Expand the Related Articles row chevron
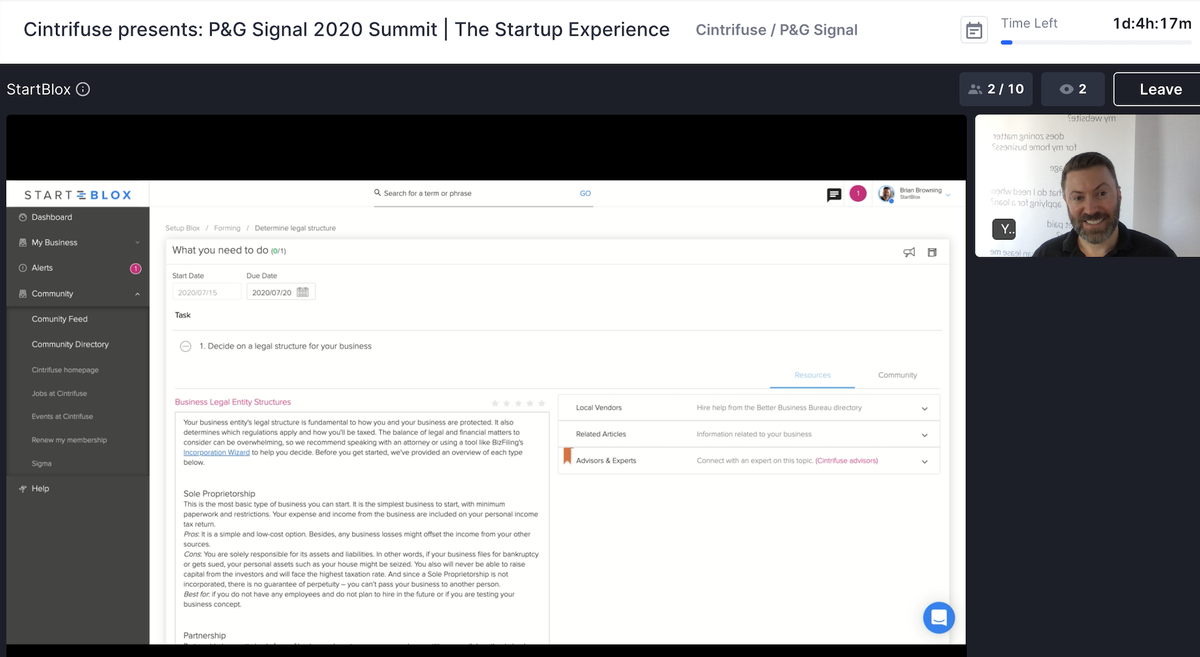The height and width of the screenshot is (657, 1200). (925, 435)
